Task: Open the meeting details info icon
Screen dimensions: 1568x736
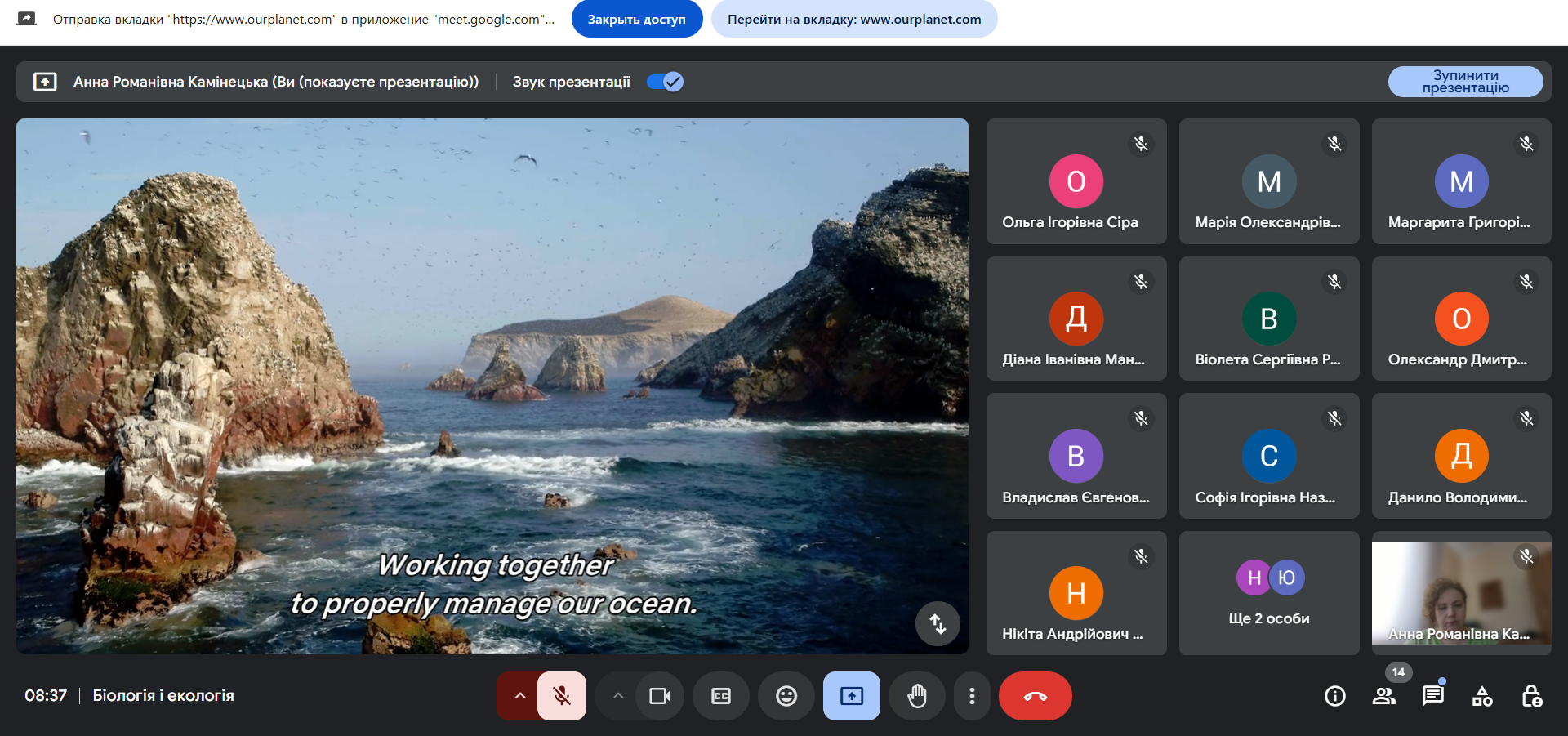Action: coord(1334,696)
